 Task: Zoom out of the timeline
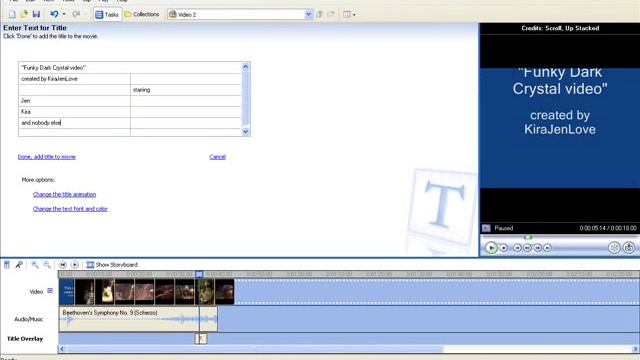pos(47,265)
